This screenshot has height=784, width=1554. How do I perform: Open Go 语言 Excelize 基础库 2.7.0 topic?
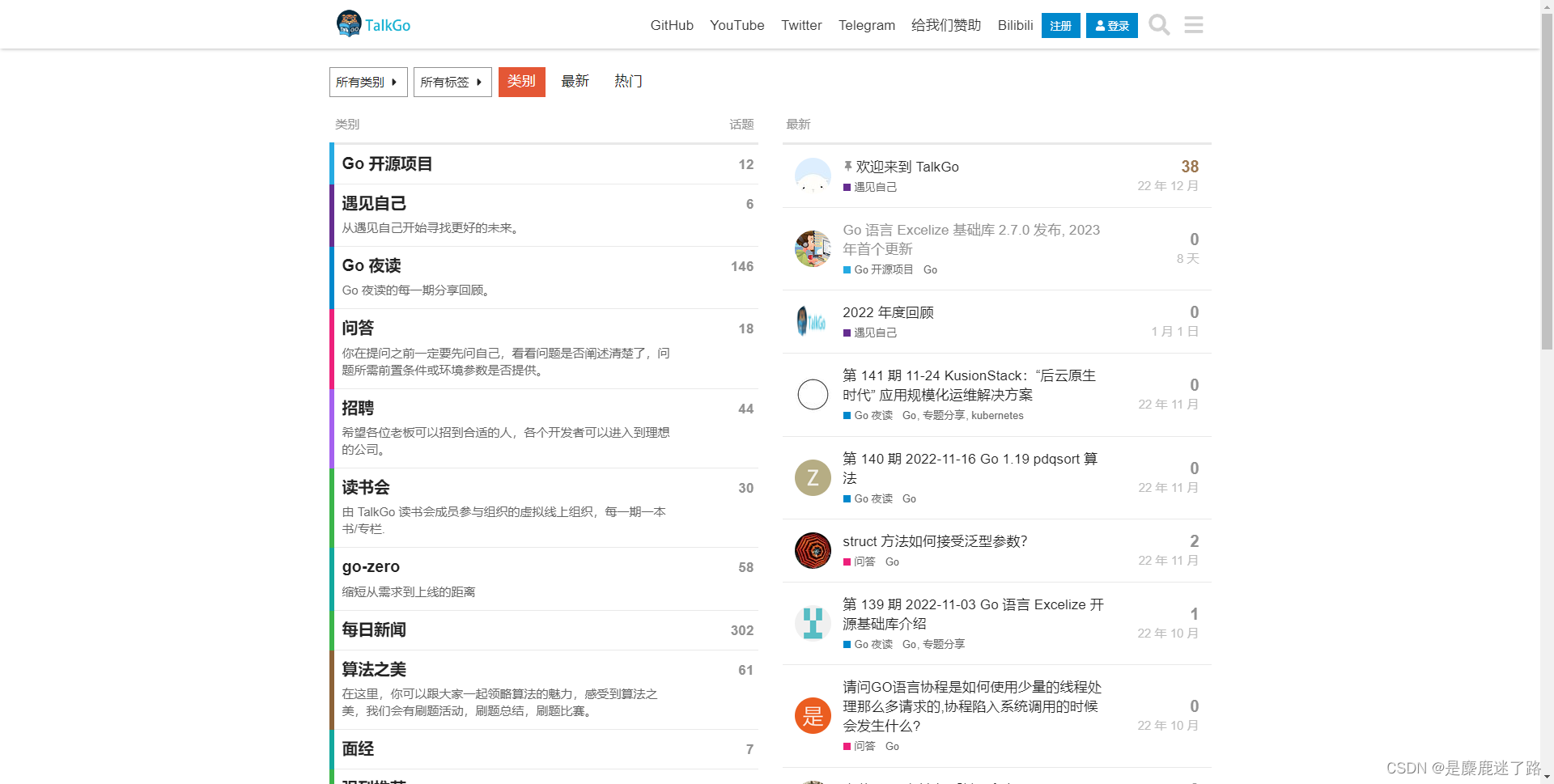coord(971,239)
